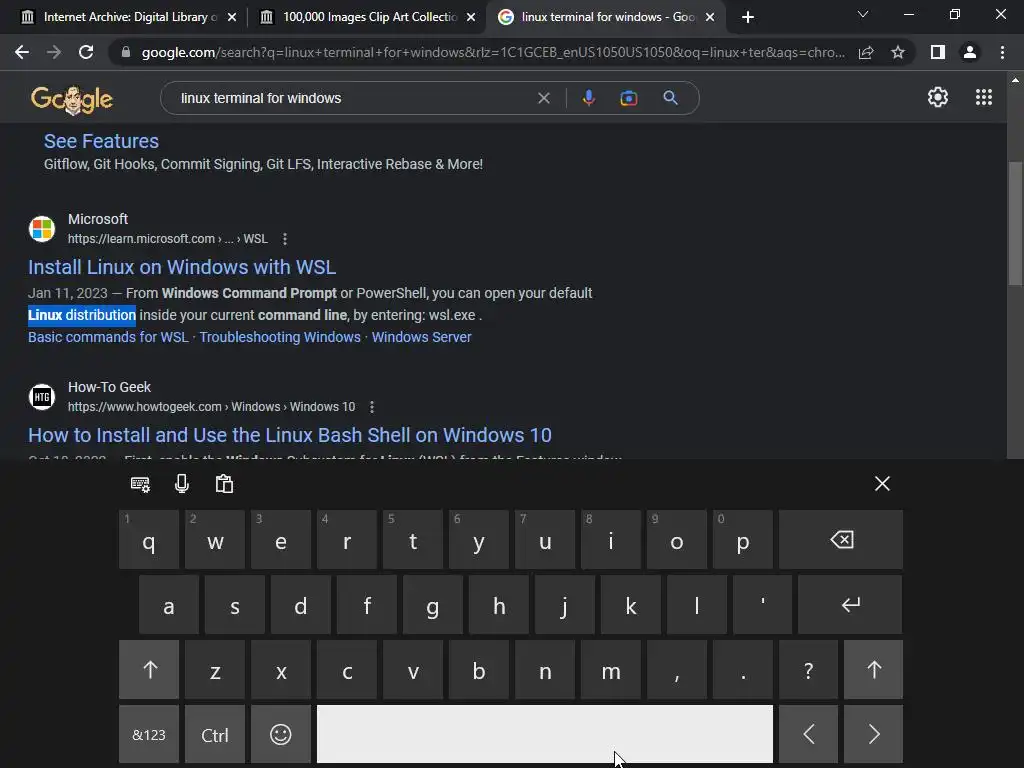Open How to Install Linux Bash Shell article
The height and width of the screenshot is (768, 1024).
(x=290, y=435)
